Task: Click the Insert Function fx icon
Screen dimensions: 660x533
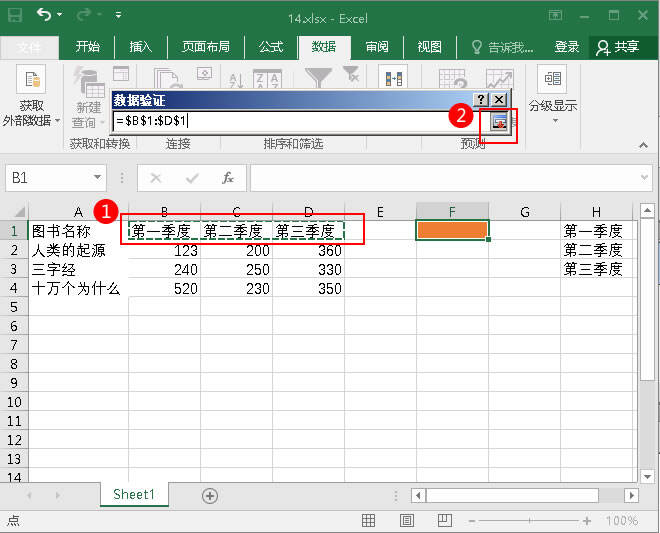Action: 228,178
